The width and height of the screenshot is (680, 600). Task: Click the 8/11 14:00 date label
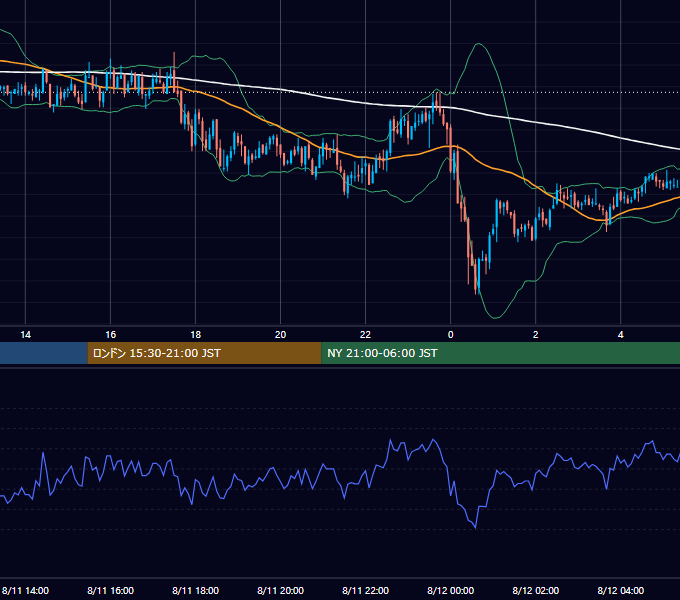(x=25, y=590)
